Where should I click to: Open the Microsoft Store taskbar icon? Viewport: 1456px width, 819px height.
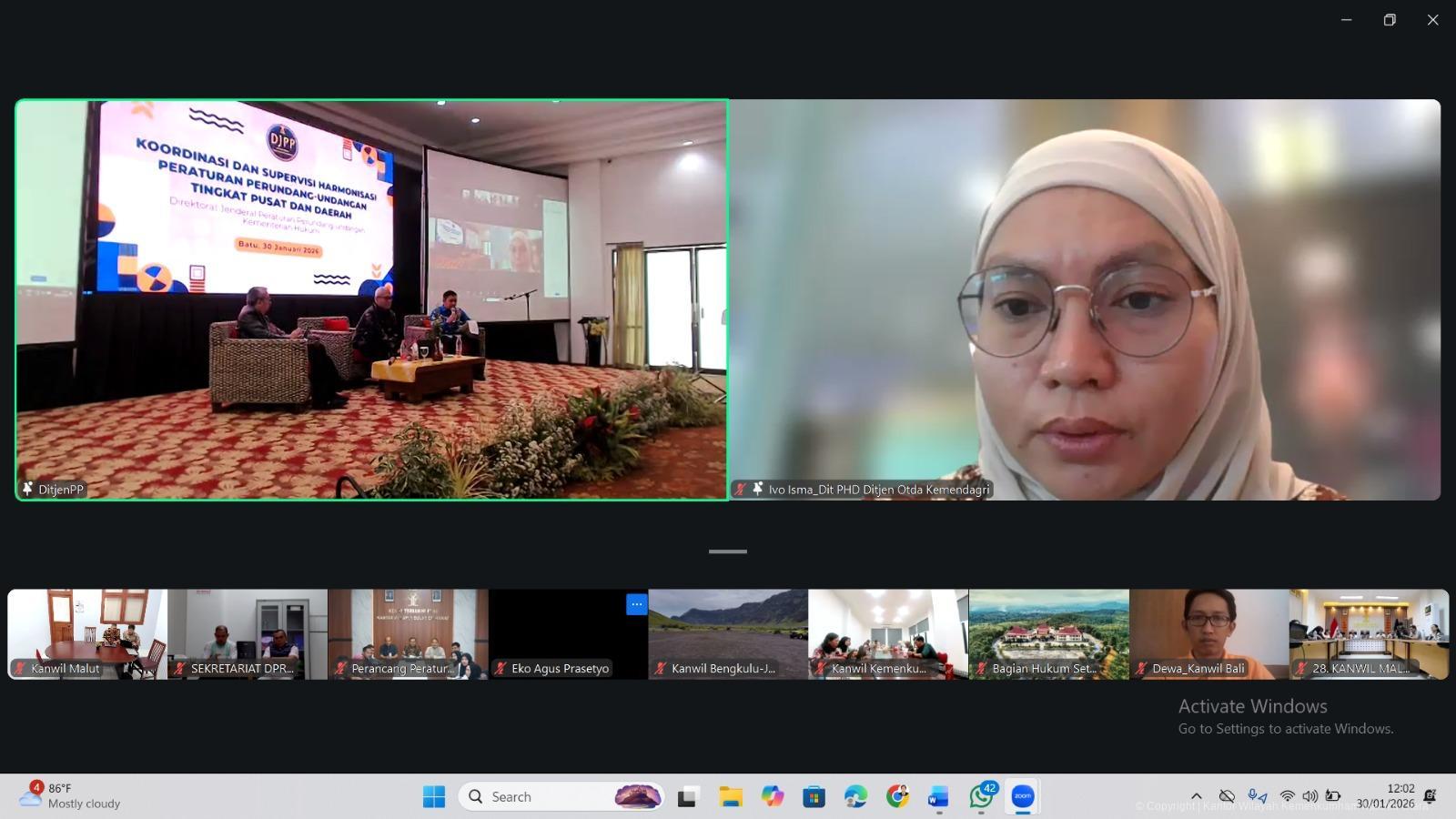[x=814, y=797]
